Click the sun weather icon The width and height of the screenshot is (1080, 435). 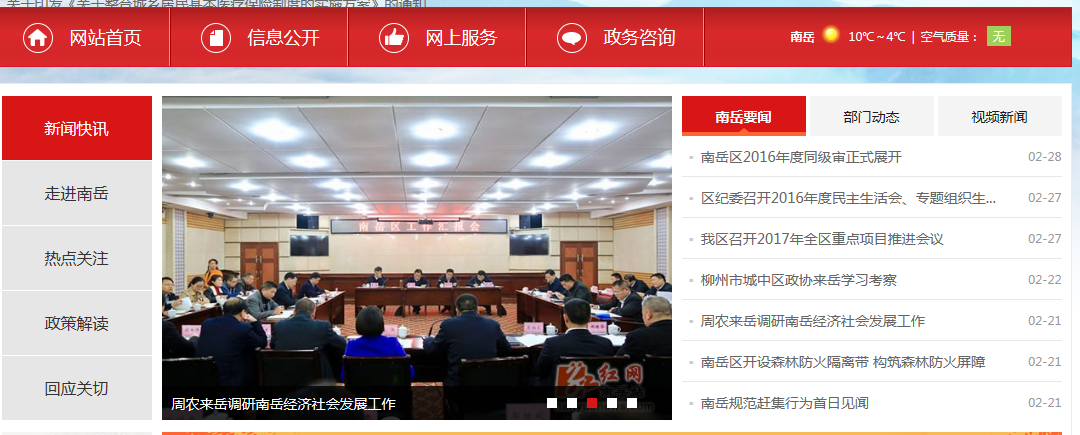[x=831, y=34]
